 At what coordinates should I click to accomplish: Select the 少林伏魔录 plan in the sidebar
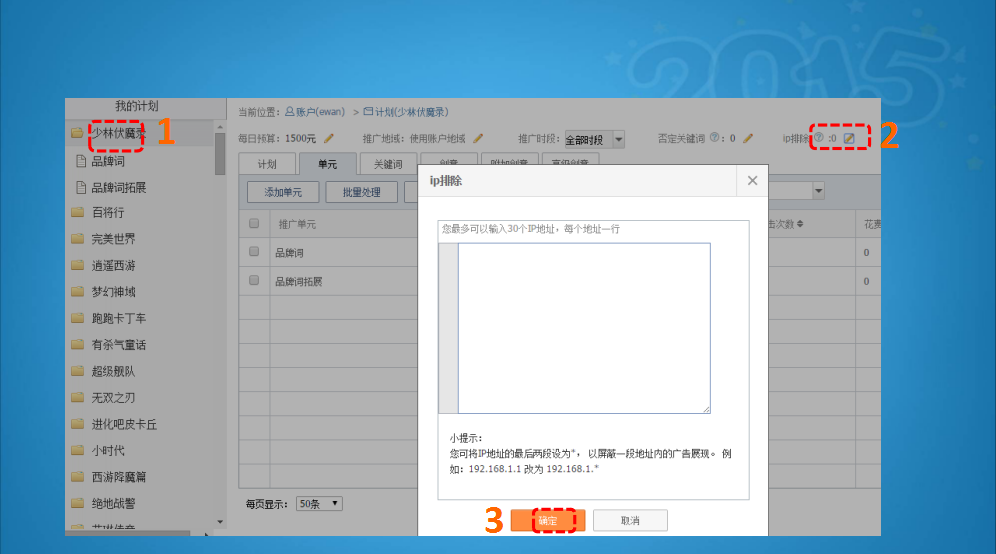pos(118,133)
